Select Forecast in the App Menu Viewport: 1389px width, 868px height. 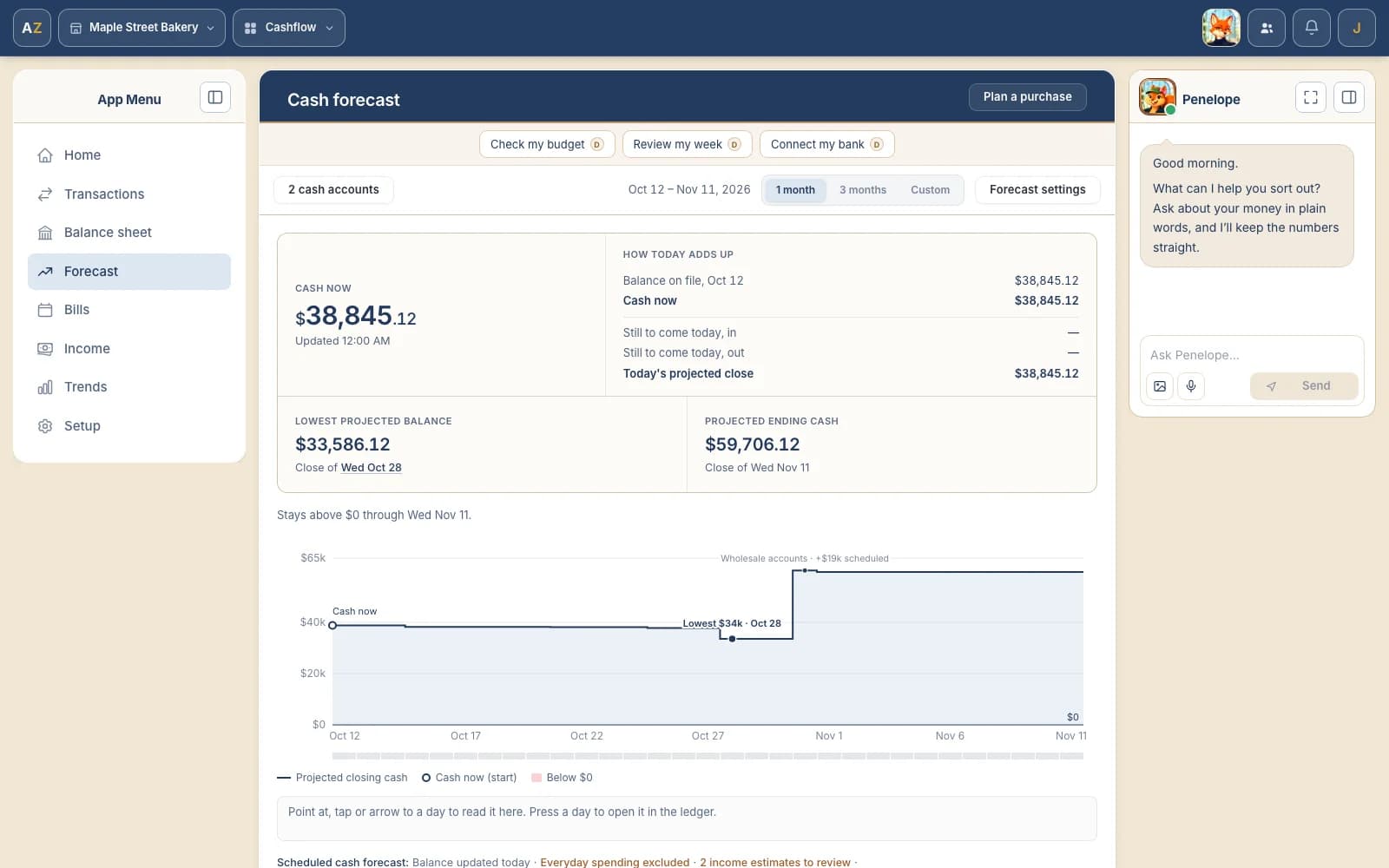pos(129,272)
